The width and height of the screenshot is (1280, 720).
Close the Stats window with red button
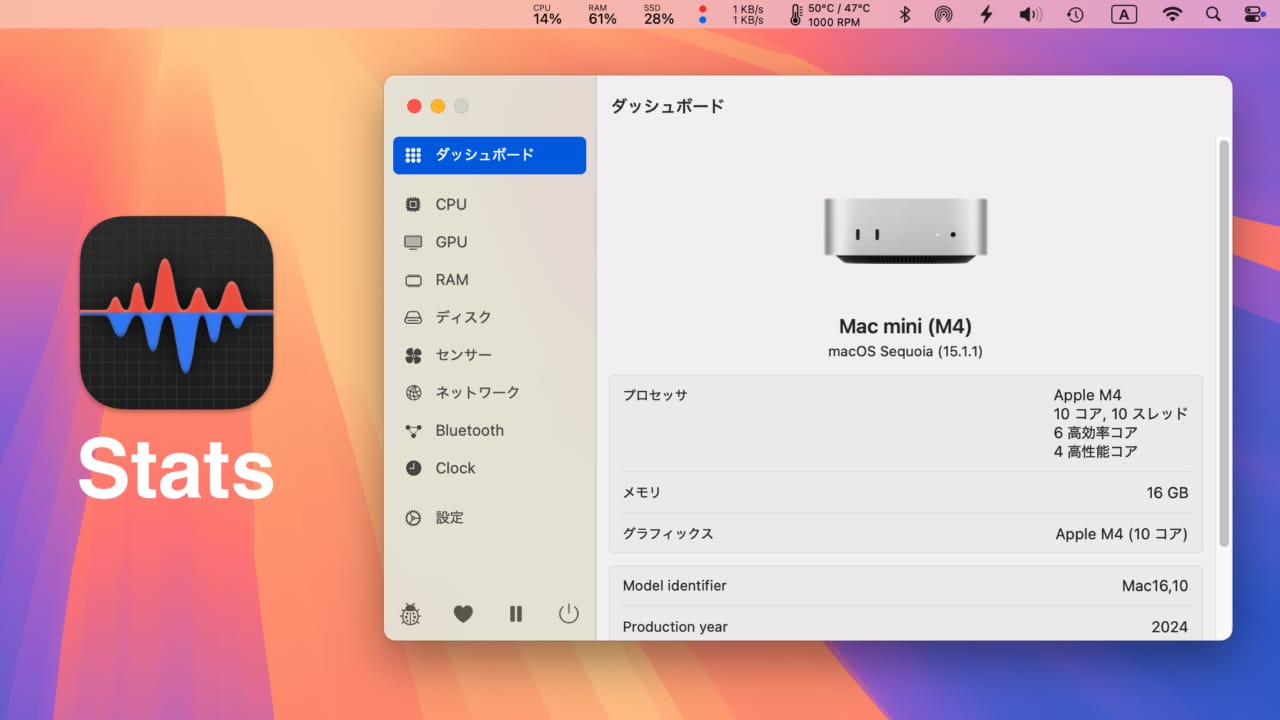[414, 106]
